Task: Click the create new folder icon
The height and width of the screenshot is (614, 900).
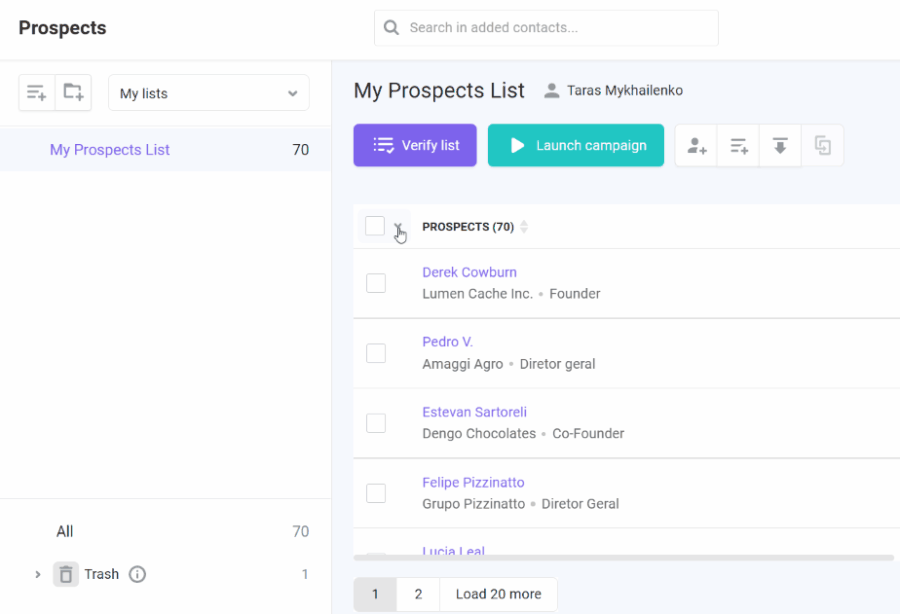Action: click(73, 92)
